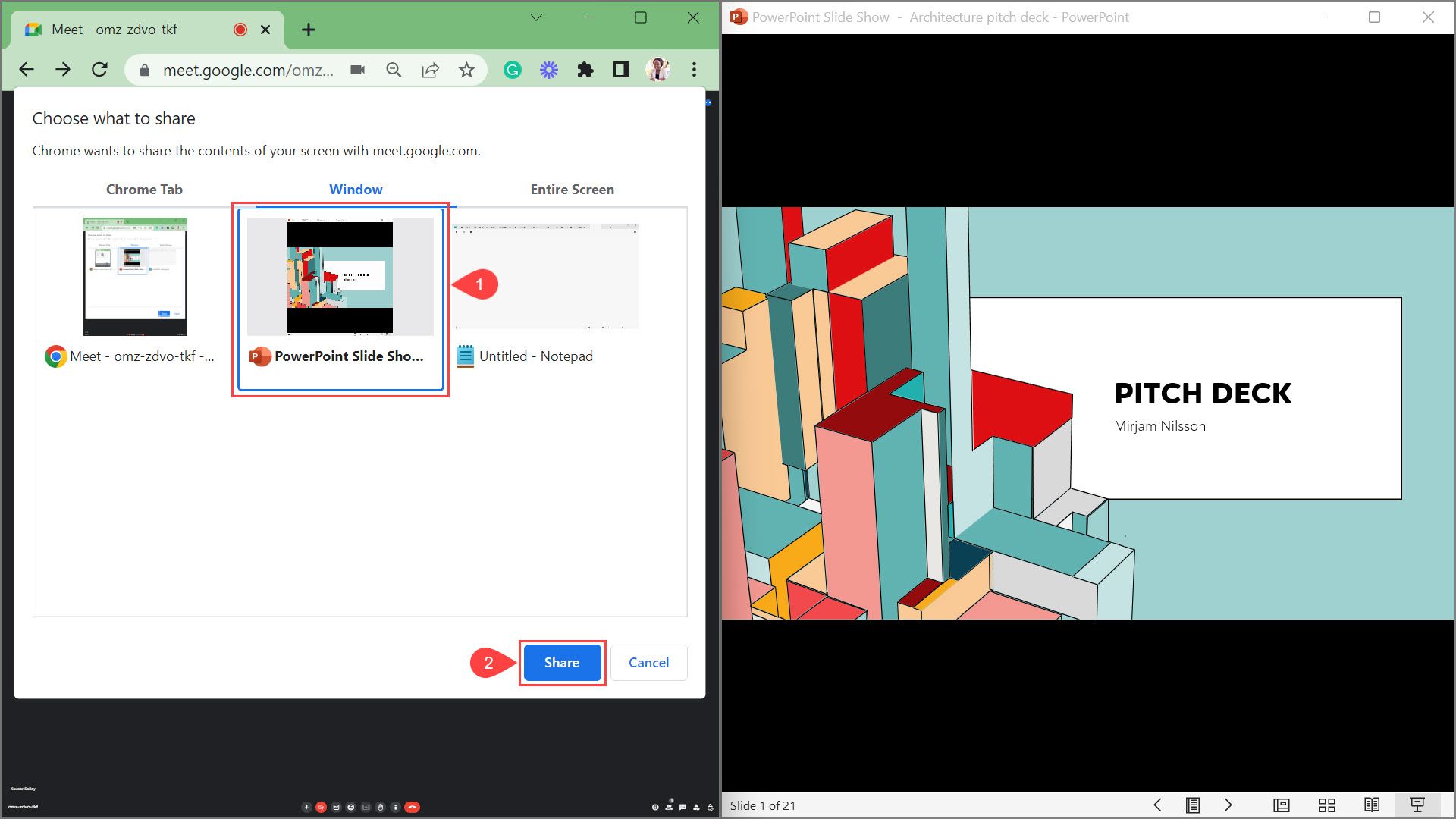
Task: Switch to the Entire Screen sharing option
Action: 572,190
